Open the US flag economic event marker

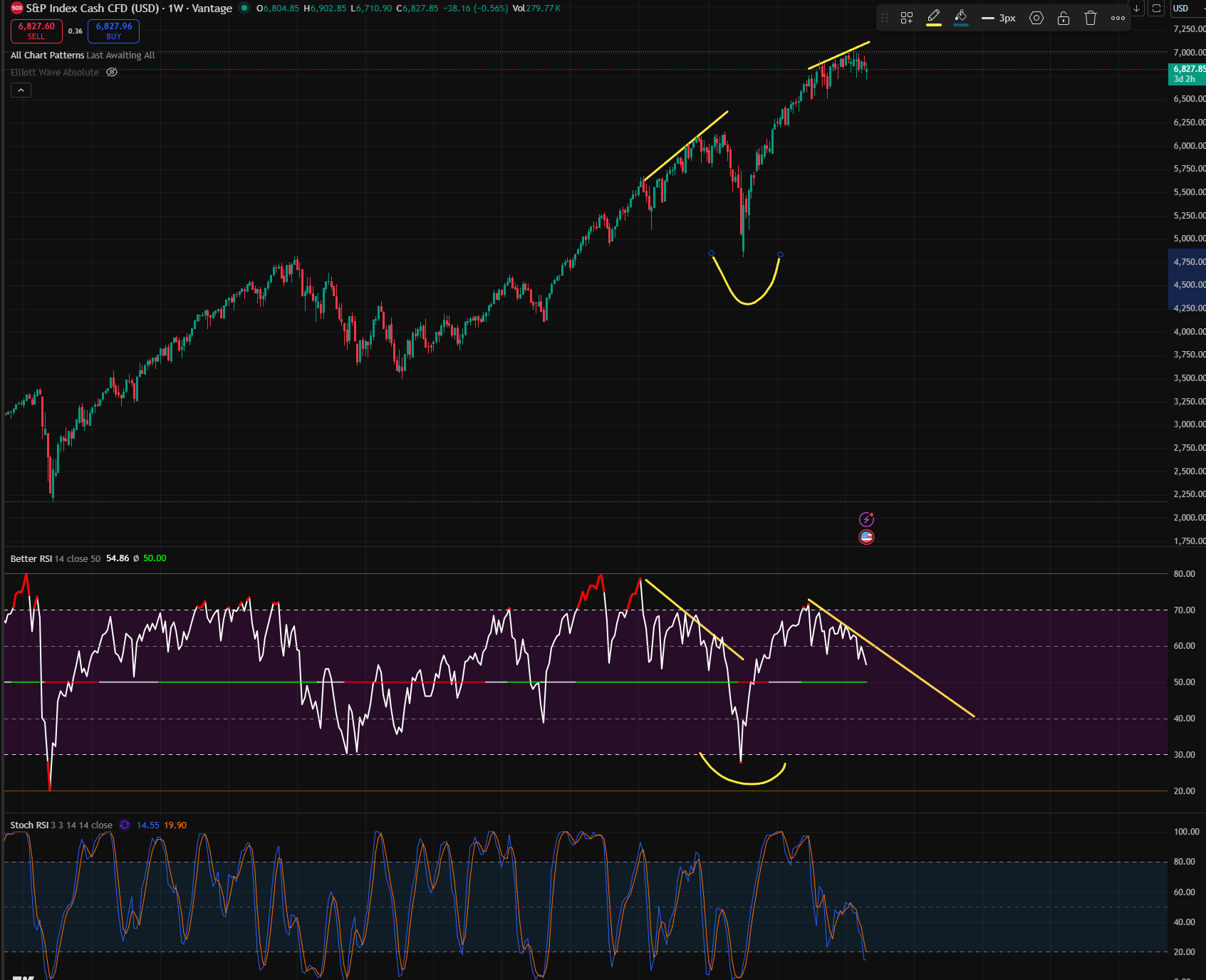pos(866,537)
